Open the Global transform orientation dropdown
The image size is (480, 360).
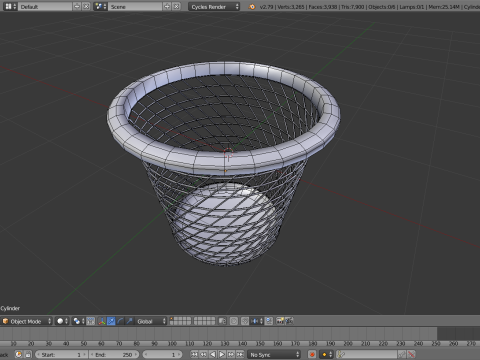(x=151, y=321)
